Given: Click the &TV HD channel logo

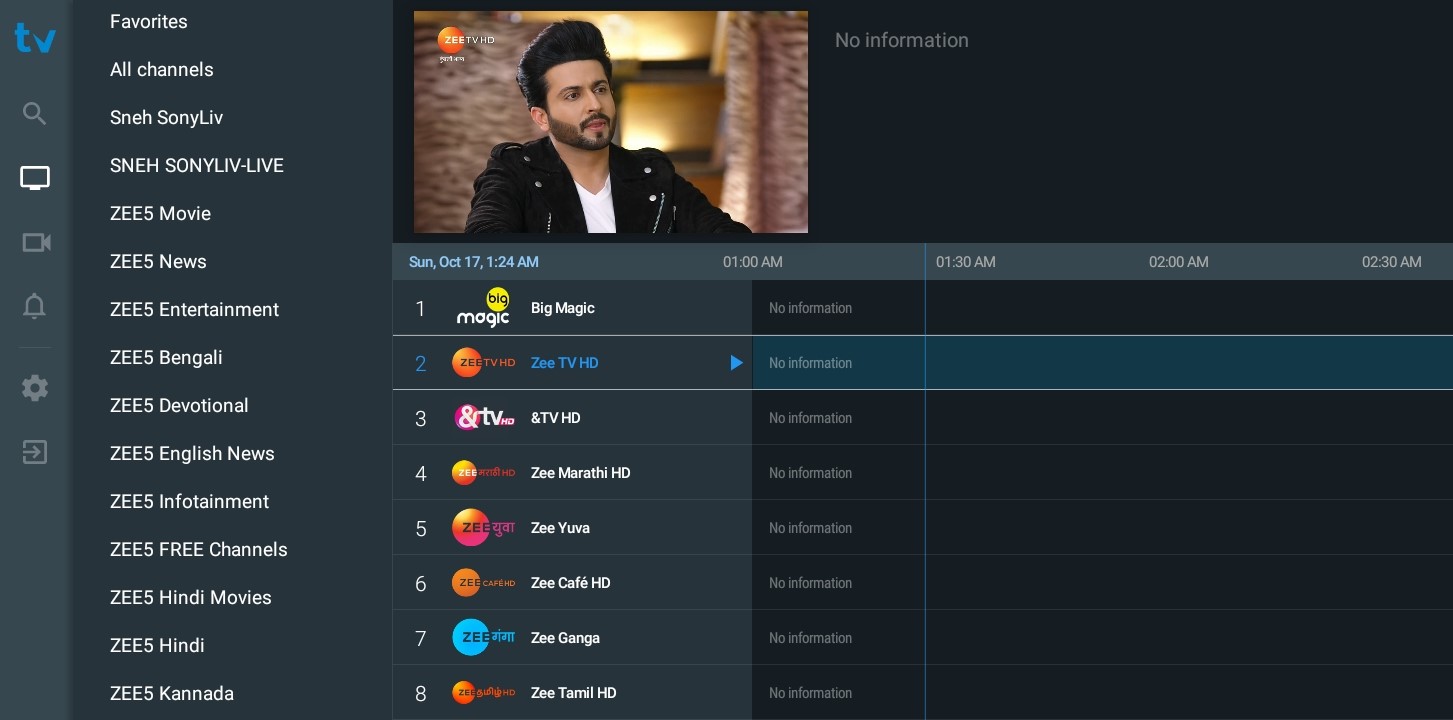Looking at the screenshot, I should coord(484,418).
